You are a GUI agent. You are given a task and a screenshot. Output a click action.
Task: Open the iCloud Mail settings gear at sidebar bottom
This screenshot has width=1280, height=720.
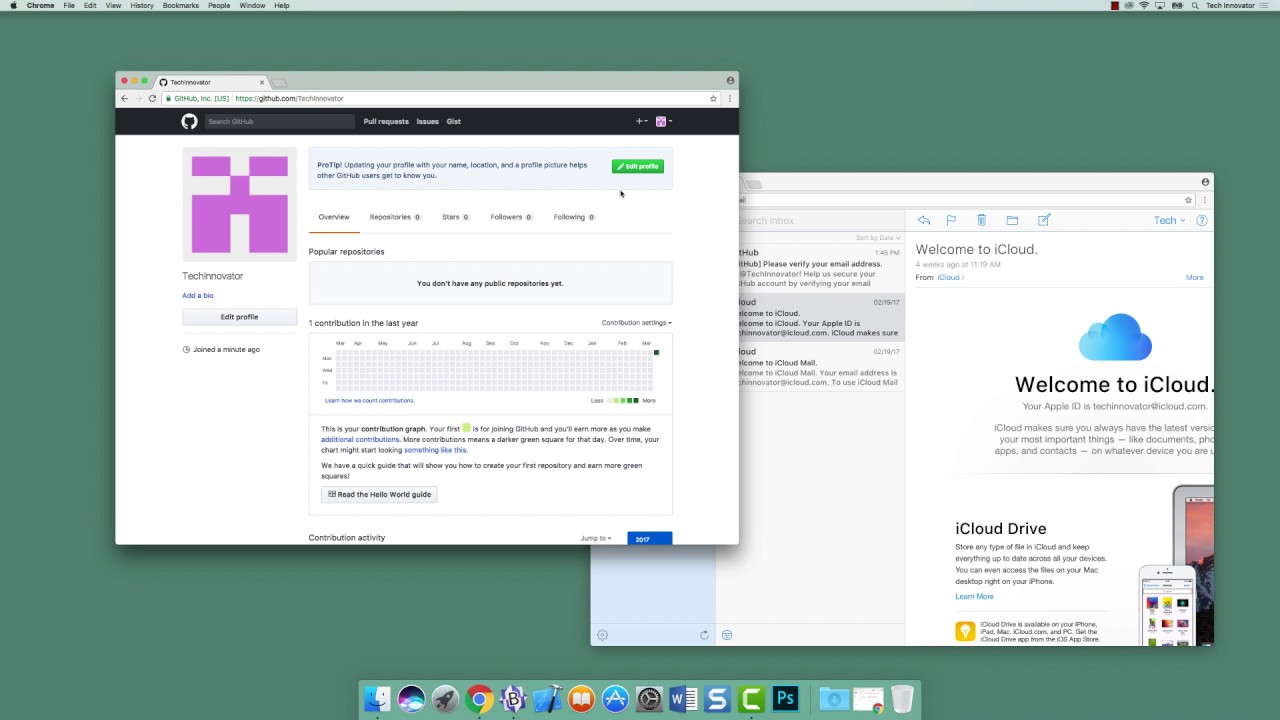602,635
